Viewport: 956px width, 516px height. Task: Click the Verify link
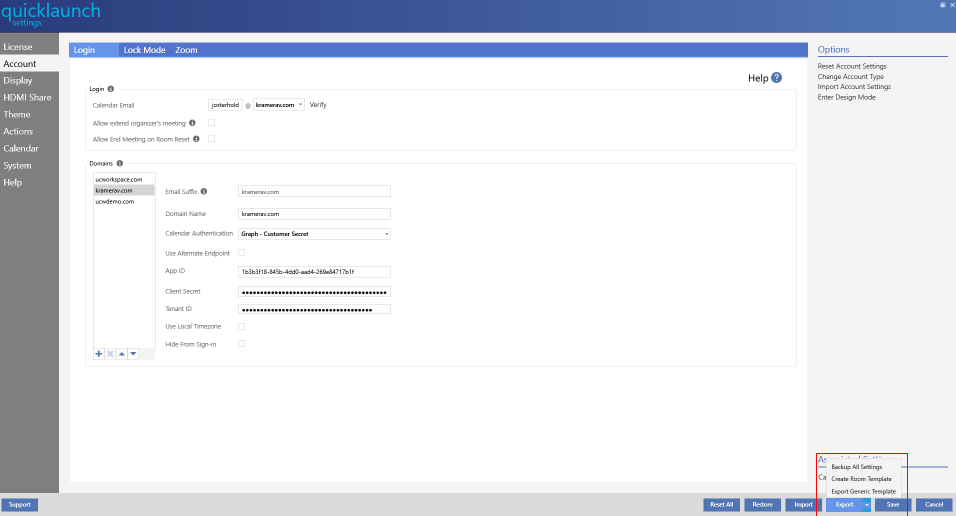(x=318, y=105)
